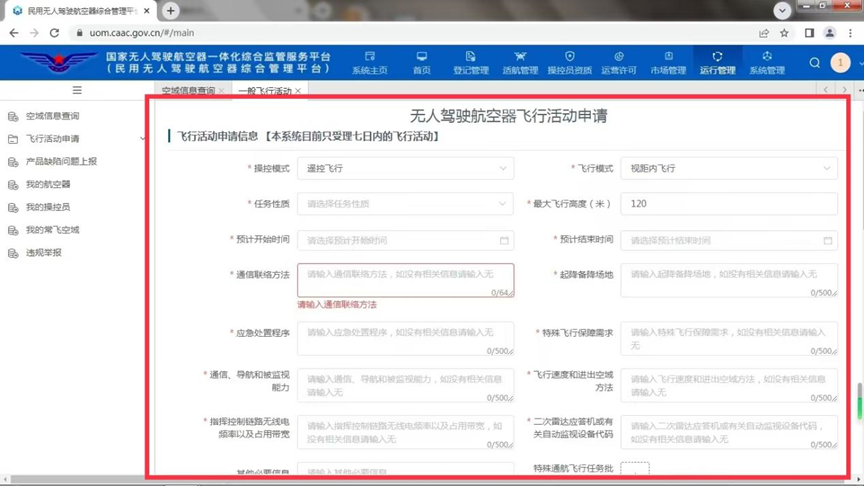Open 我的常飞空域 in sidebar
This screenshot has width=864, height=486.
coord(52,230)
